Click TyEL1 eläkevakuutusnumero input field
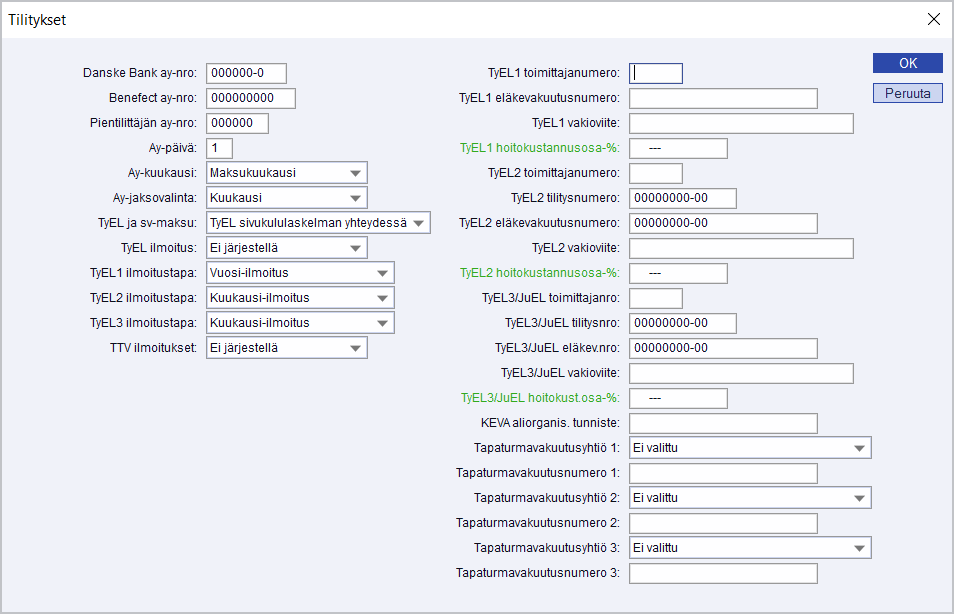954x614 pixels. click(x=723, y=98)
